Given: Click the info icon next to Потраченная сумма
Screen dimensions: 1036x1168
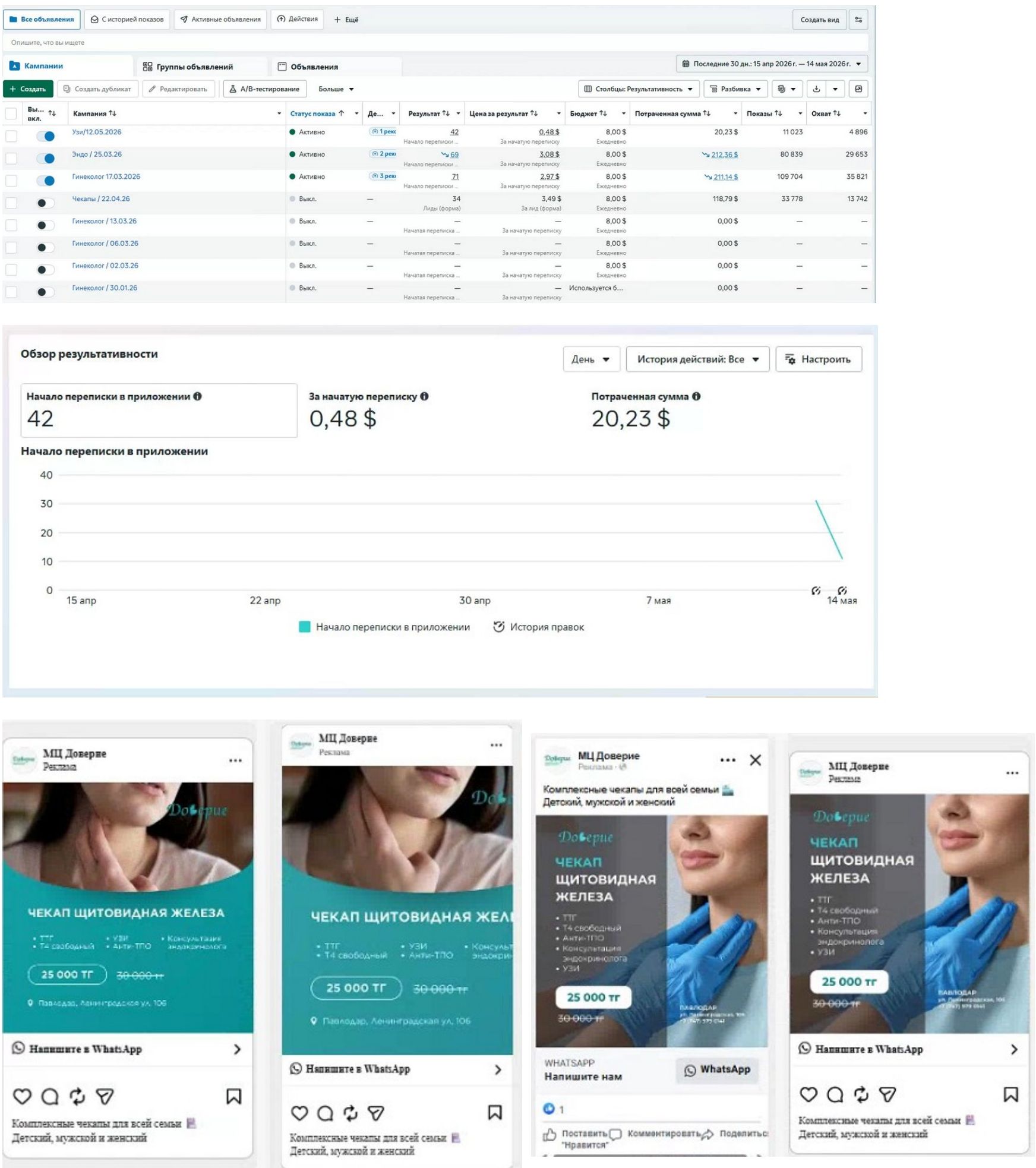Looking at the screenshot, I should (x=696, y=396).
